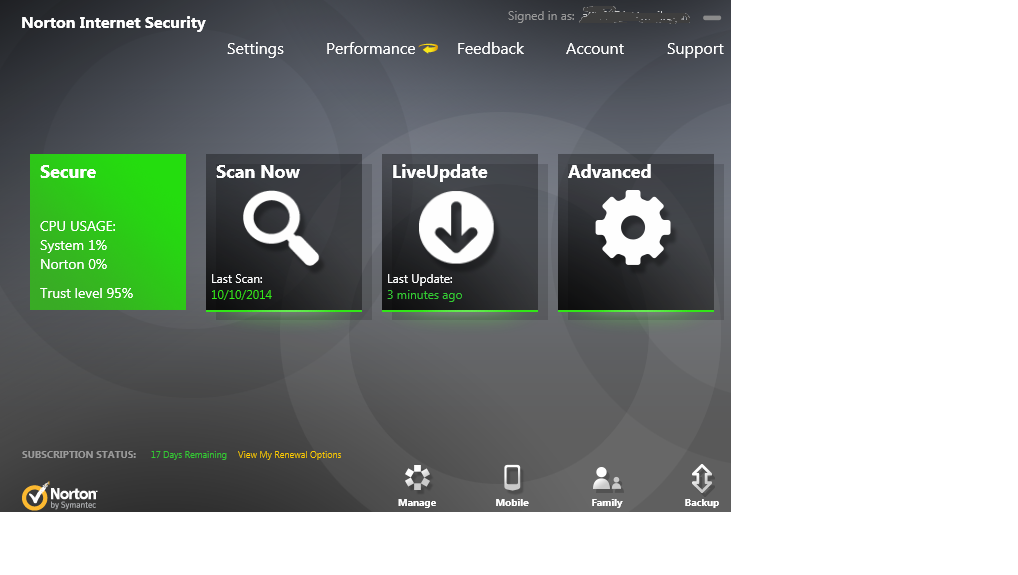This screenshot has height=575, width=1018.
Task: Click the SUBSCRIPTION STATUS label
Action: [79, 455]
